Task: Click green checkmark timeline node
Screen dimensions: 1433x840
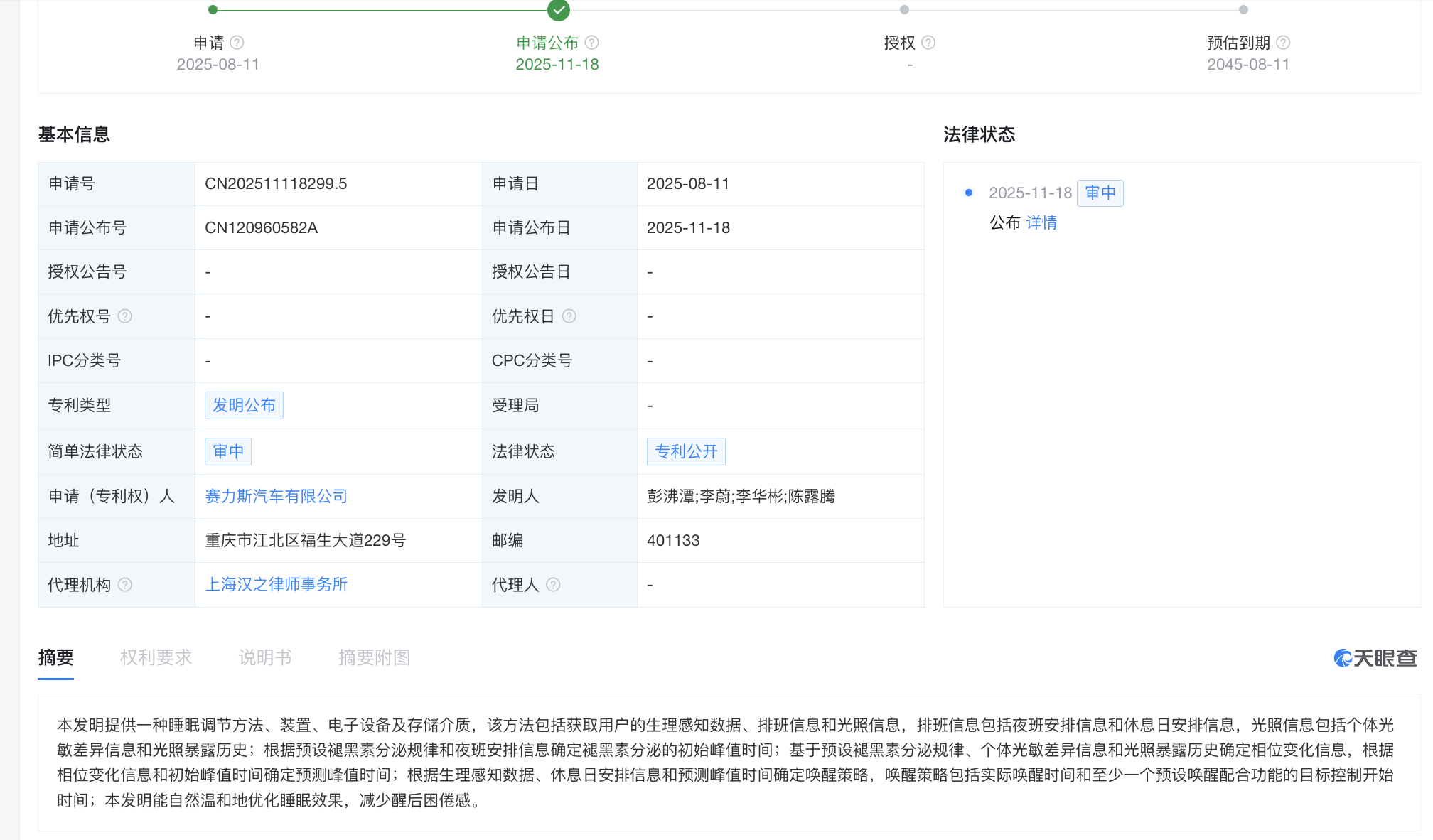Action: [x=559, y=10]
